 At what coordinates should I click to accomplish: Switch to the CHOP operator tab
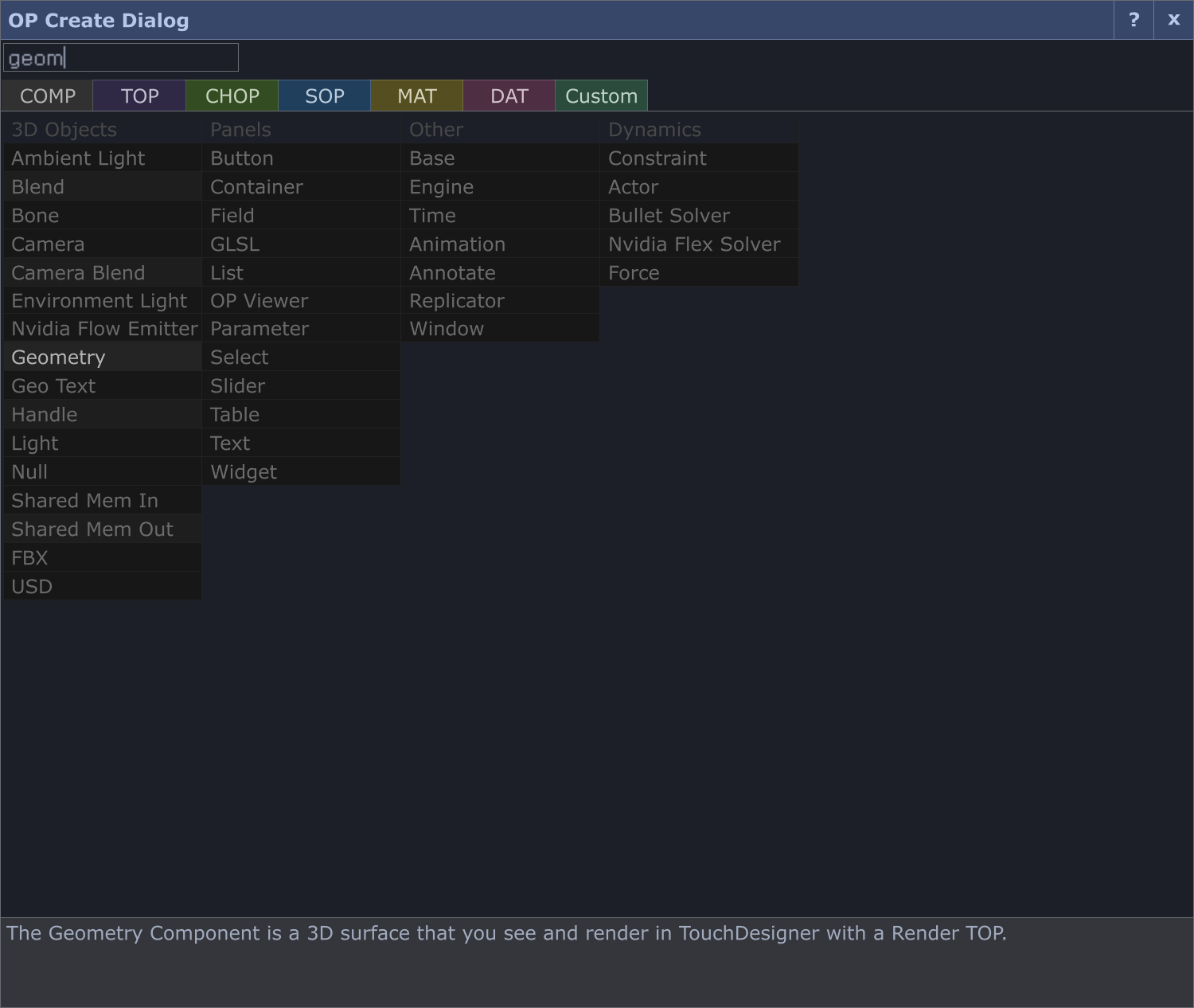pos(232,96)
